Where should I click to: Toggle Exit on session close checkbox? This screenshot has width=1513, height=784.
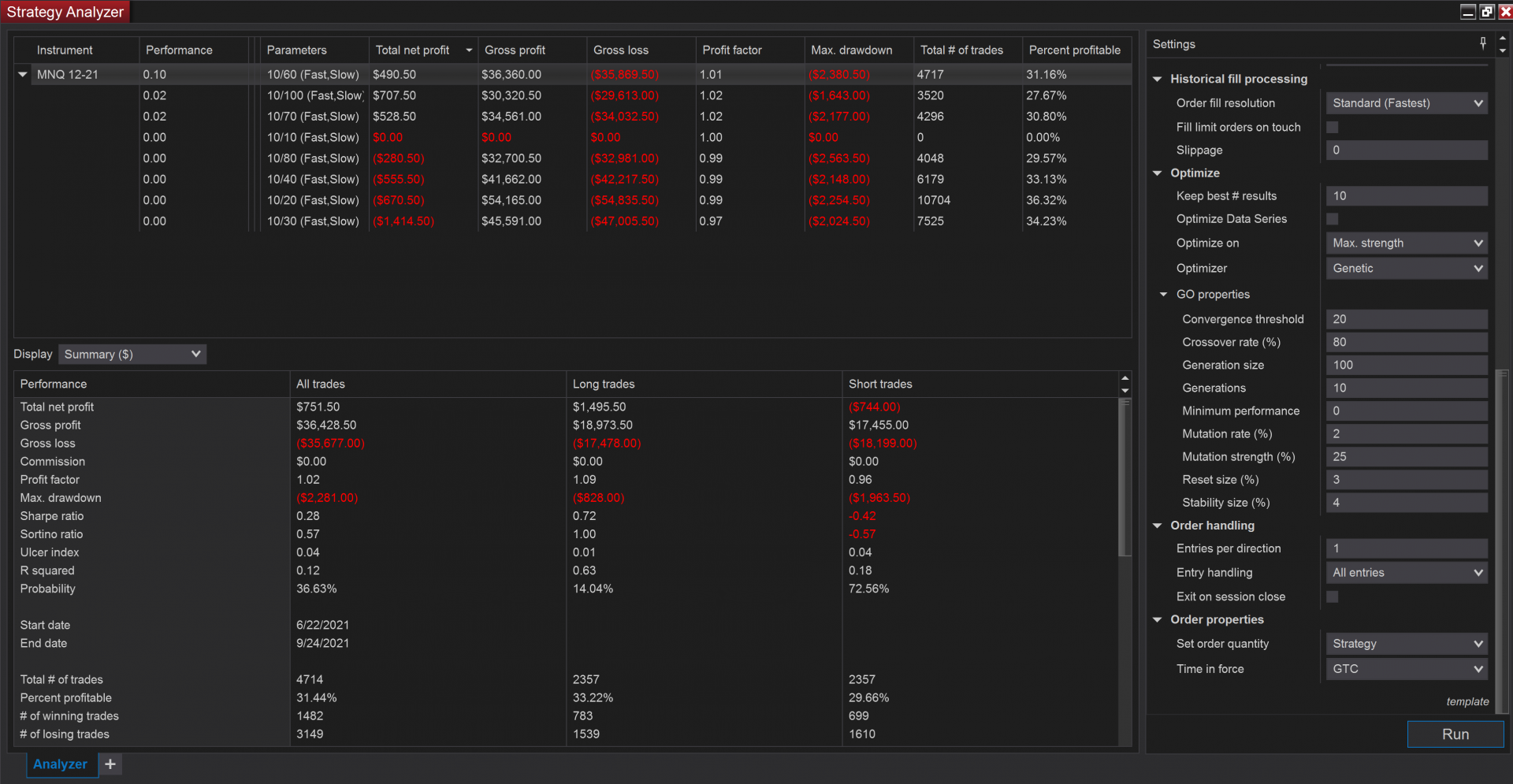[x=1333, y=596]
